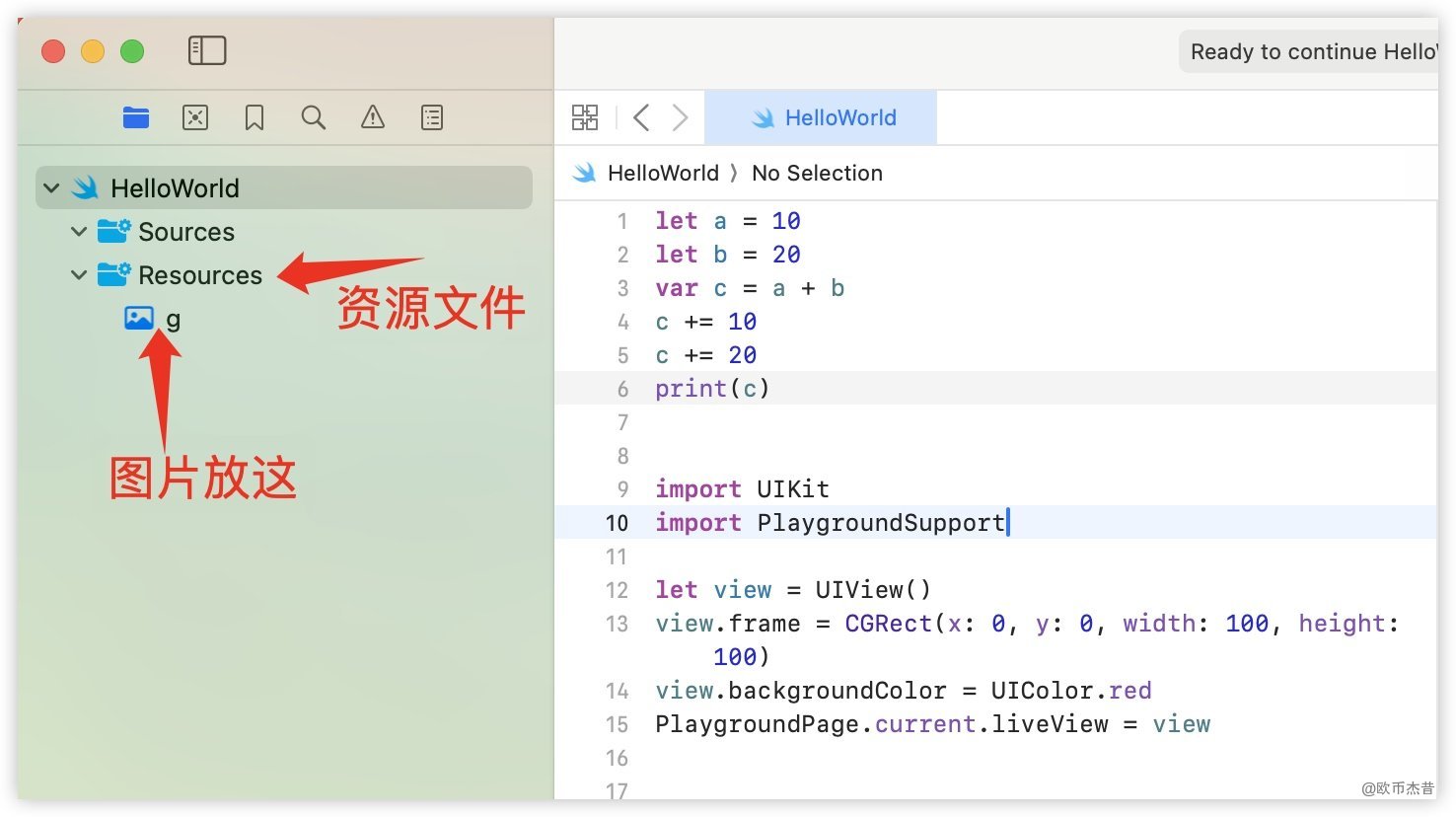Open the Find navigator magnifier icon
This screenshot has width=1456, height=817.
pyautogui.click(x=314, y=118)
